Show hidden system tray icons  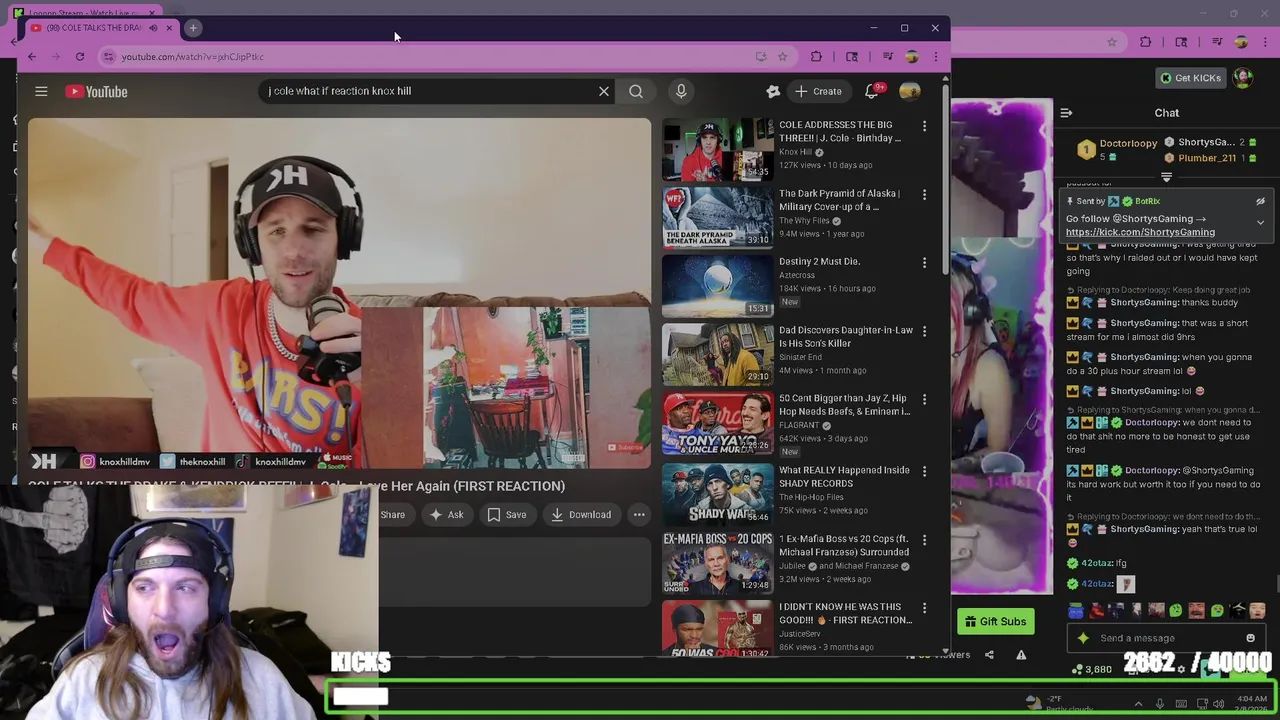tap(1138, 703)
